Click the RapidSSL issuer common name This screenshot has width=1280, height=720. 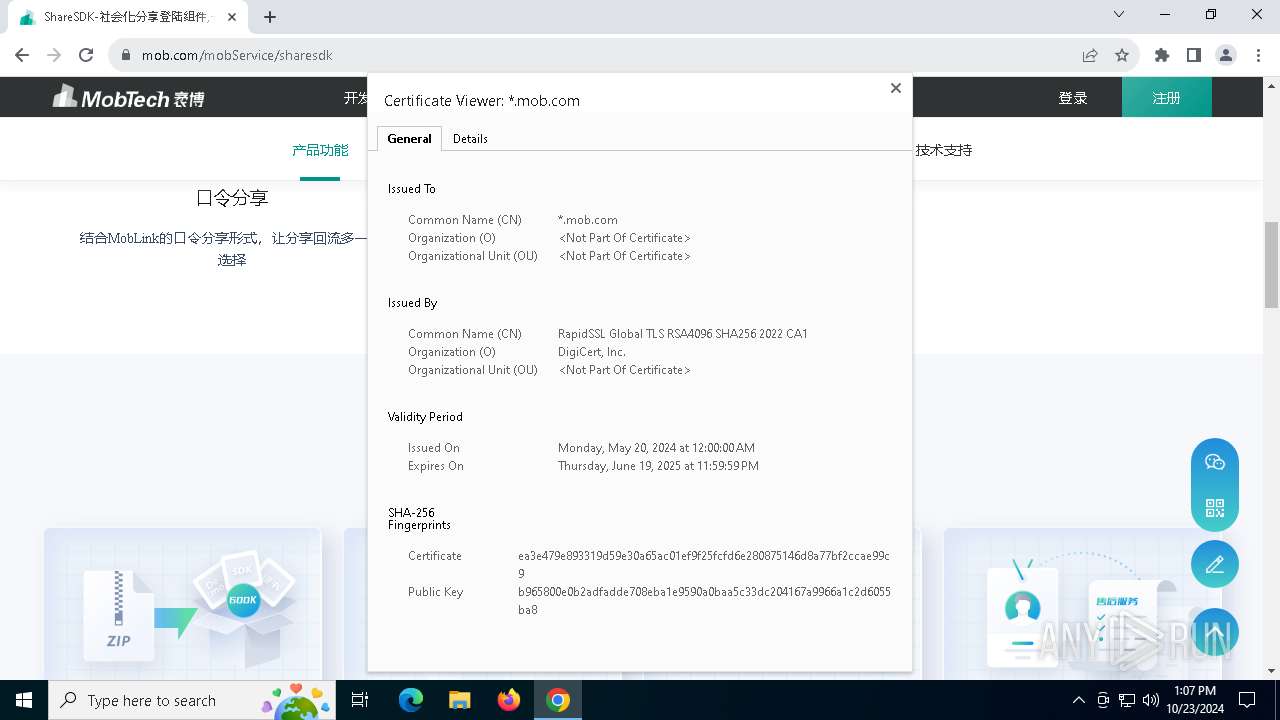(683, 334)
